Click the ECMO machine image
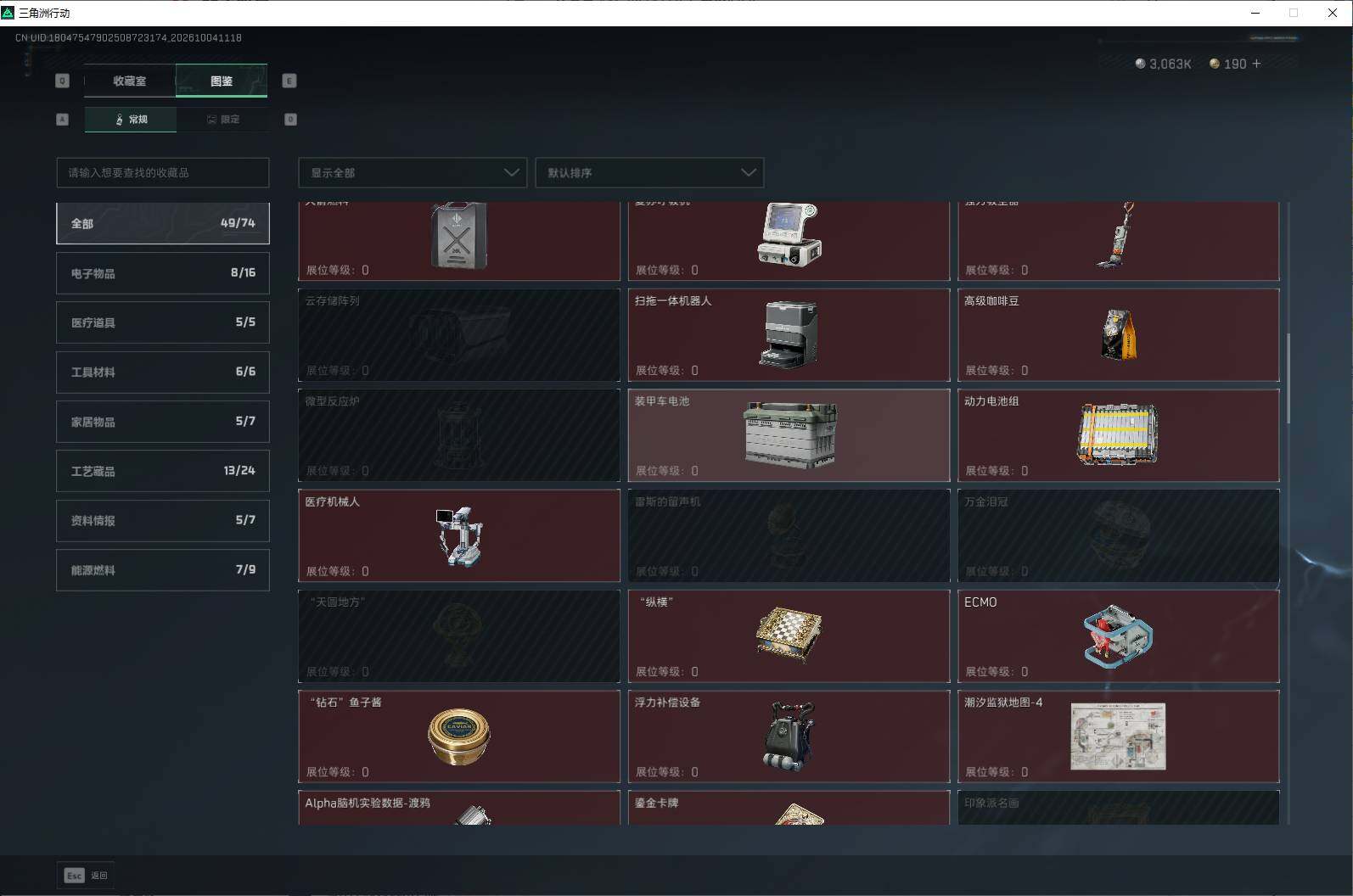This screenshot has width=1353, height=896. click(x=1118, y=636)
